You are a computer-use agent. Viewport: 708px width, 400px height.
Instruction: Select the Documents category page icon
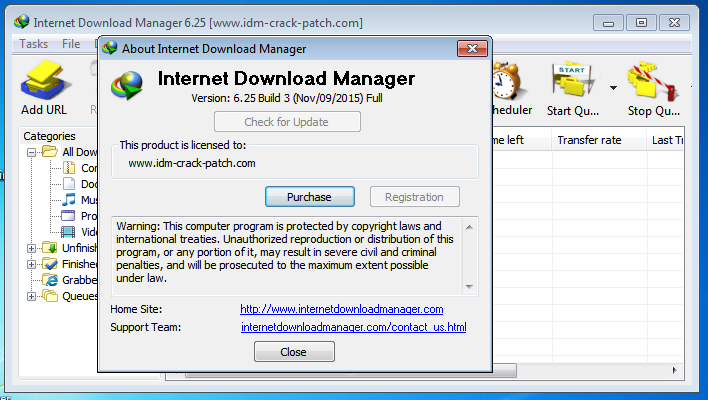click(69, 184)
